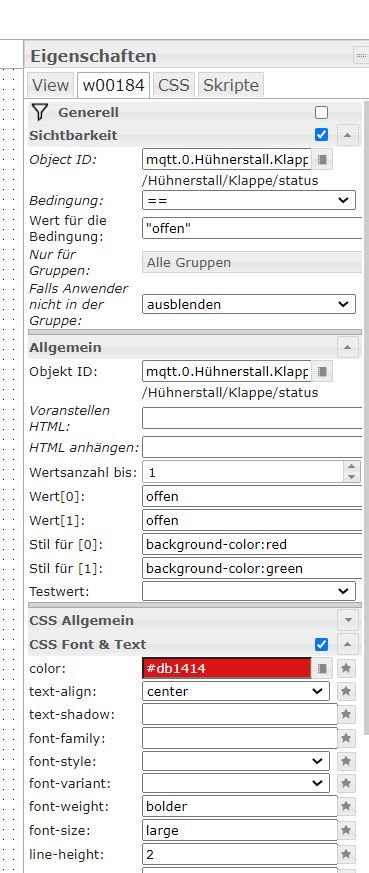Viewport: 369px width, 873px height.
Task: Decrease Wertsanzahl bis with down arrow
Action: coord(351,477)
